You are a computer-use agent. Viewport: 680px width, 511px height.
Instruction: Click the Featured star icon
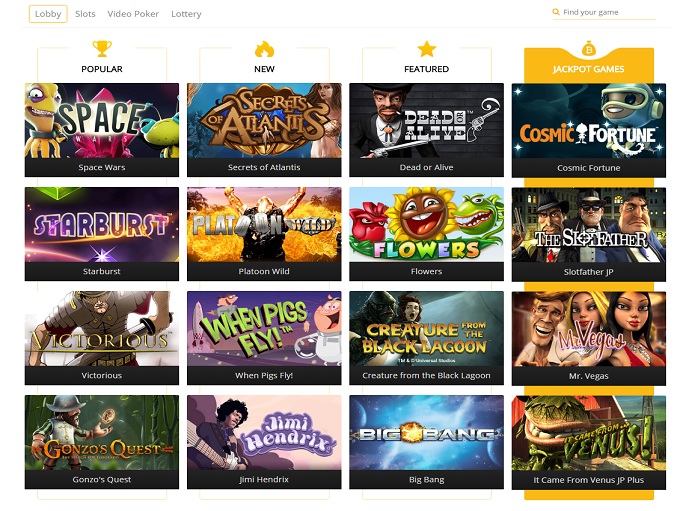tap(426, 49)
